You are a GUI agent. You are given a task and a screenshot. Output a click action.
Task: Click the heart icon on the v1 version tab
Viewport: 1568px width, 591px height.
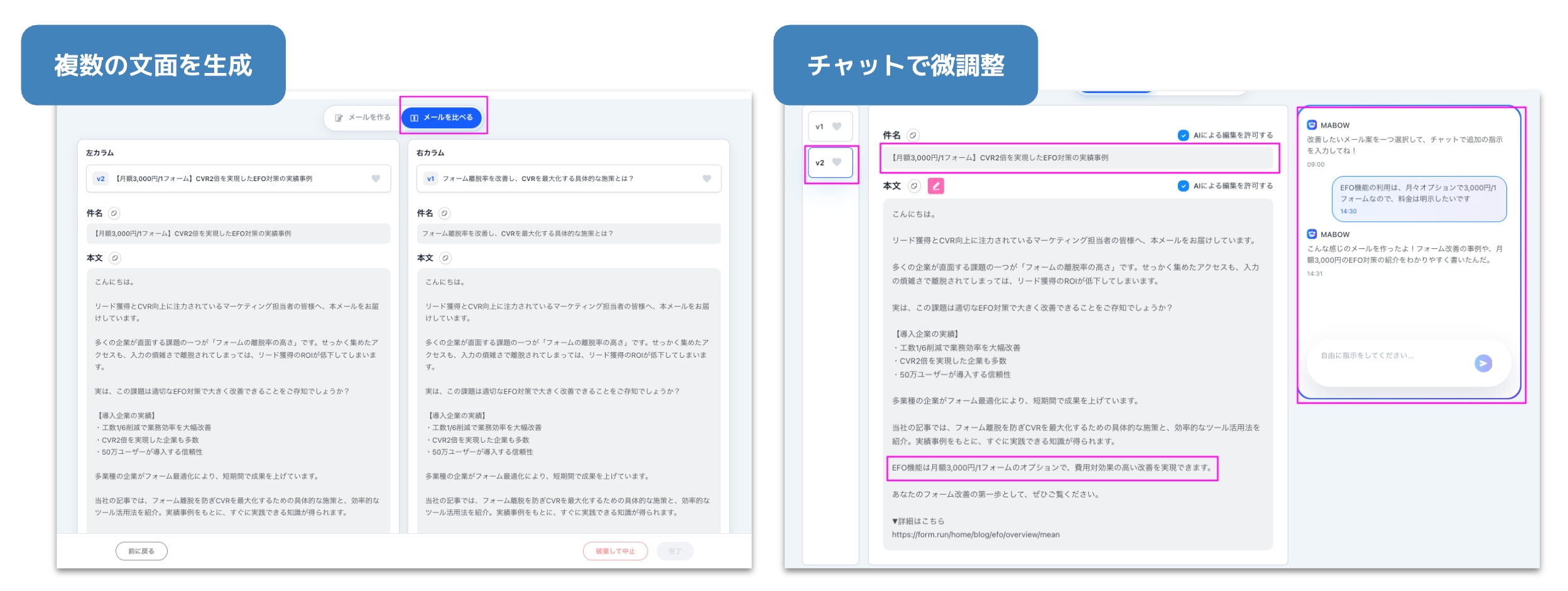837,126
